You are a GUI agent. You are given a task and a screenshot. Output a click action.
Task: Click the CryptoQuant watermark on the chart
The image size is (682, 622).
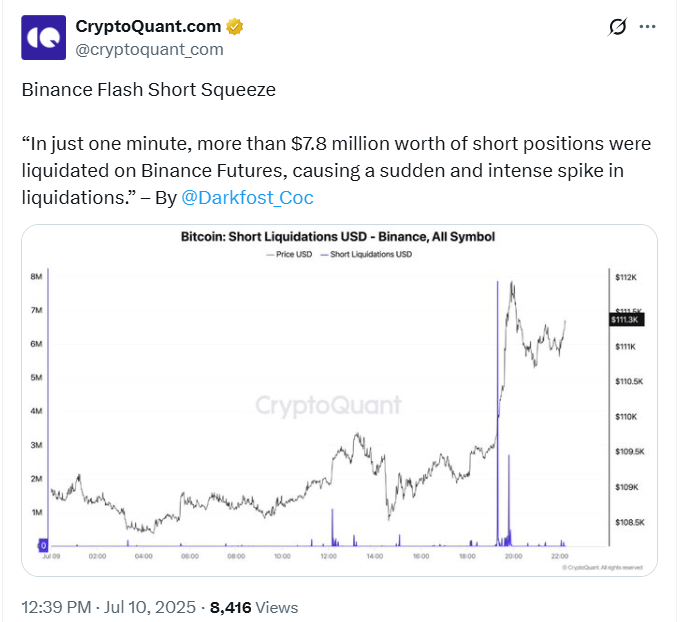click(x=328, y=405)
